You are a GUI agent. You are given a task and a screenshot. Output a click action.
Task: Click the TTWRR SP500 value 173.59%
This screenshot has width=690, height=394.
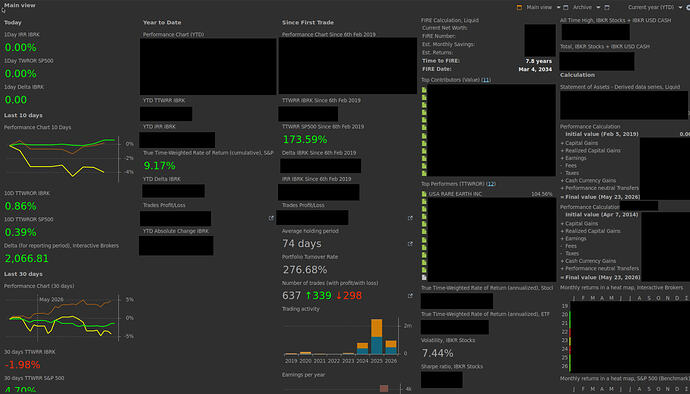click(x=305, y=140)
